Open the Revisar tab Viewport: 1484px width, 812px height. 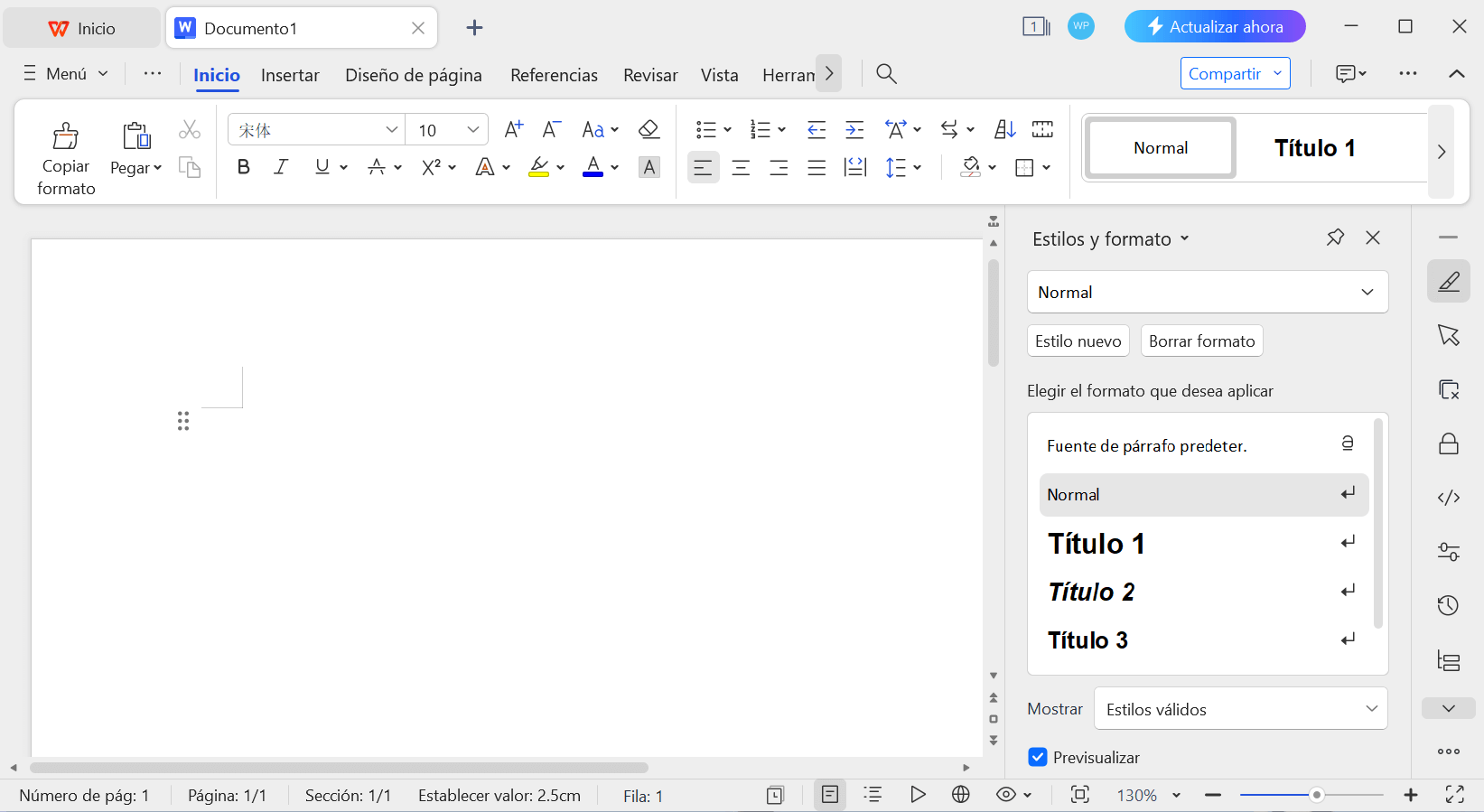coord(650,75)
